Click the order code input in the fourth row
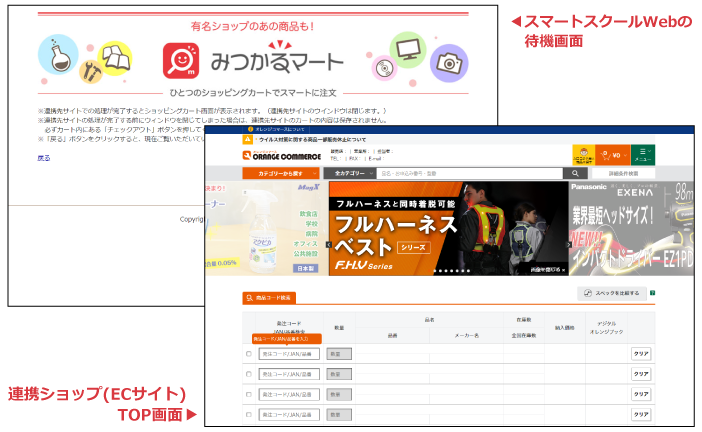 pyautogui.click(x=289, y=415)
